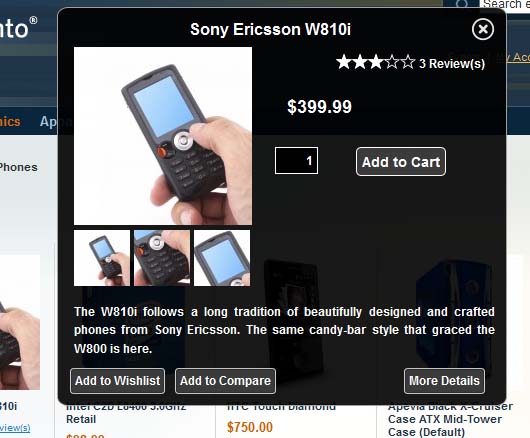Add the phone to Wishlist

click(118, 381)
